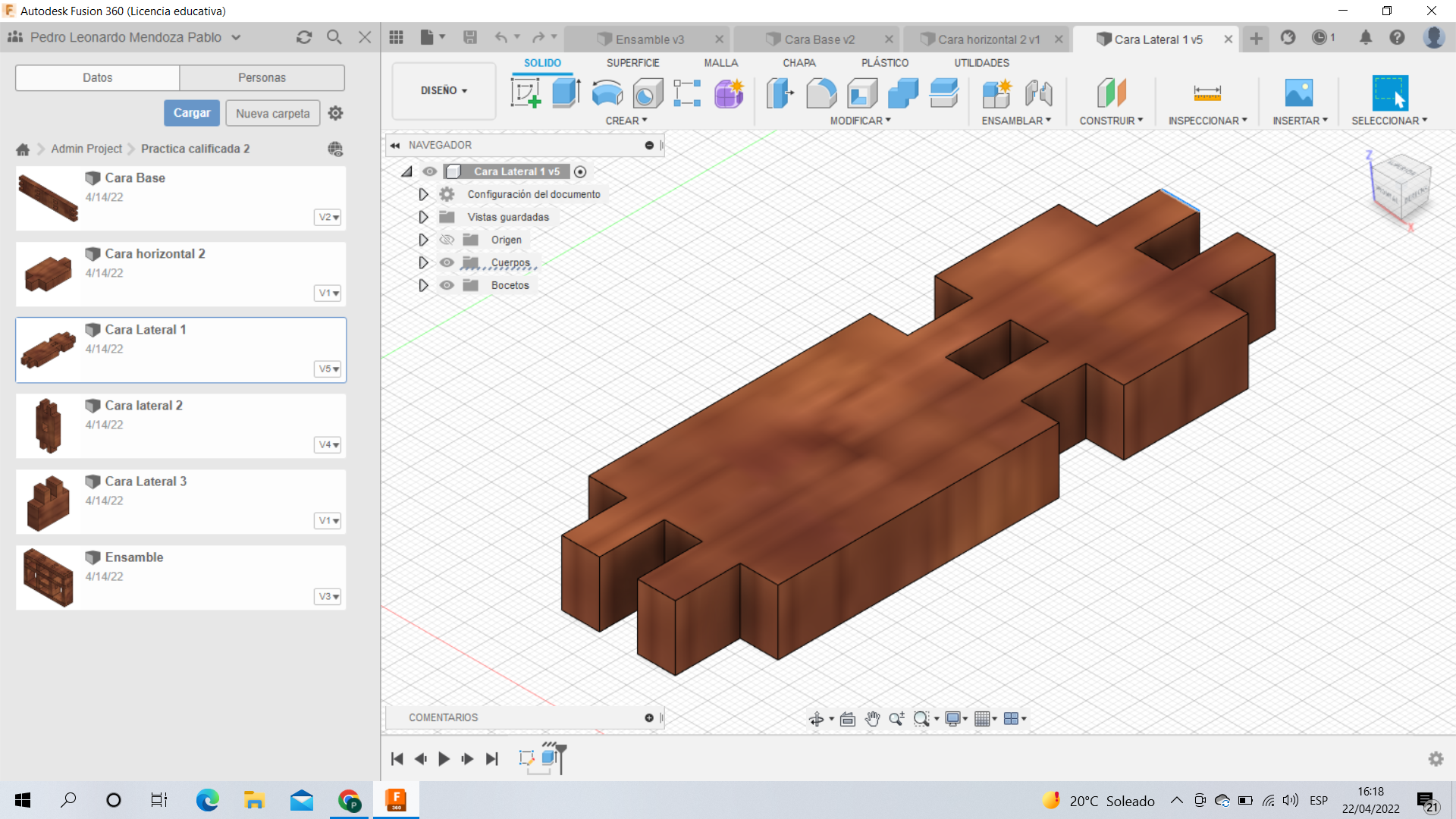Open the DISEÑO workspace dropdown
The height and width of the screenshot is (819, 1456).
(444, 90)
